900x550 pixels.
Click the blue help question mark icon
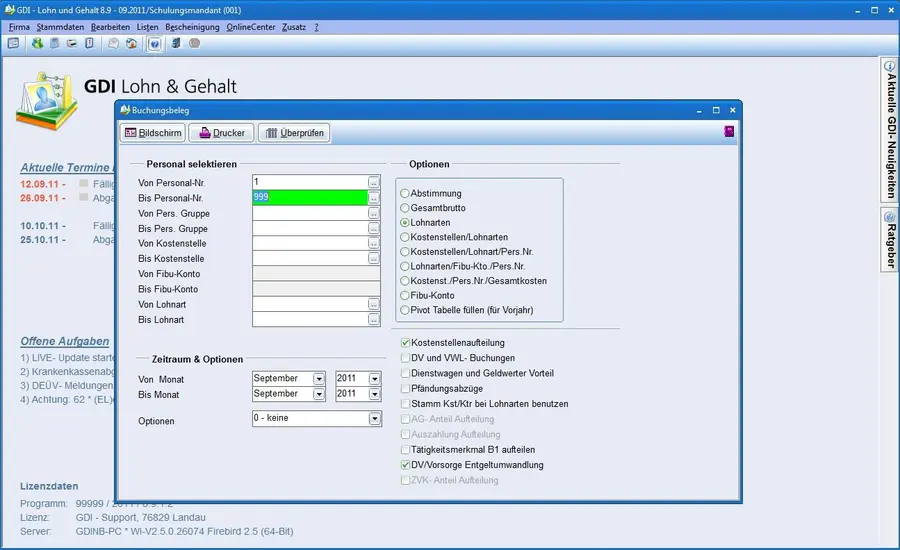pyautogui.click(x=154, y=44)
